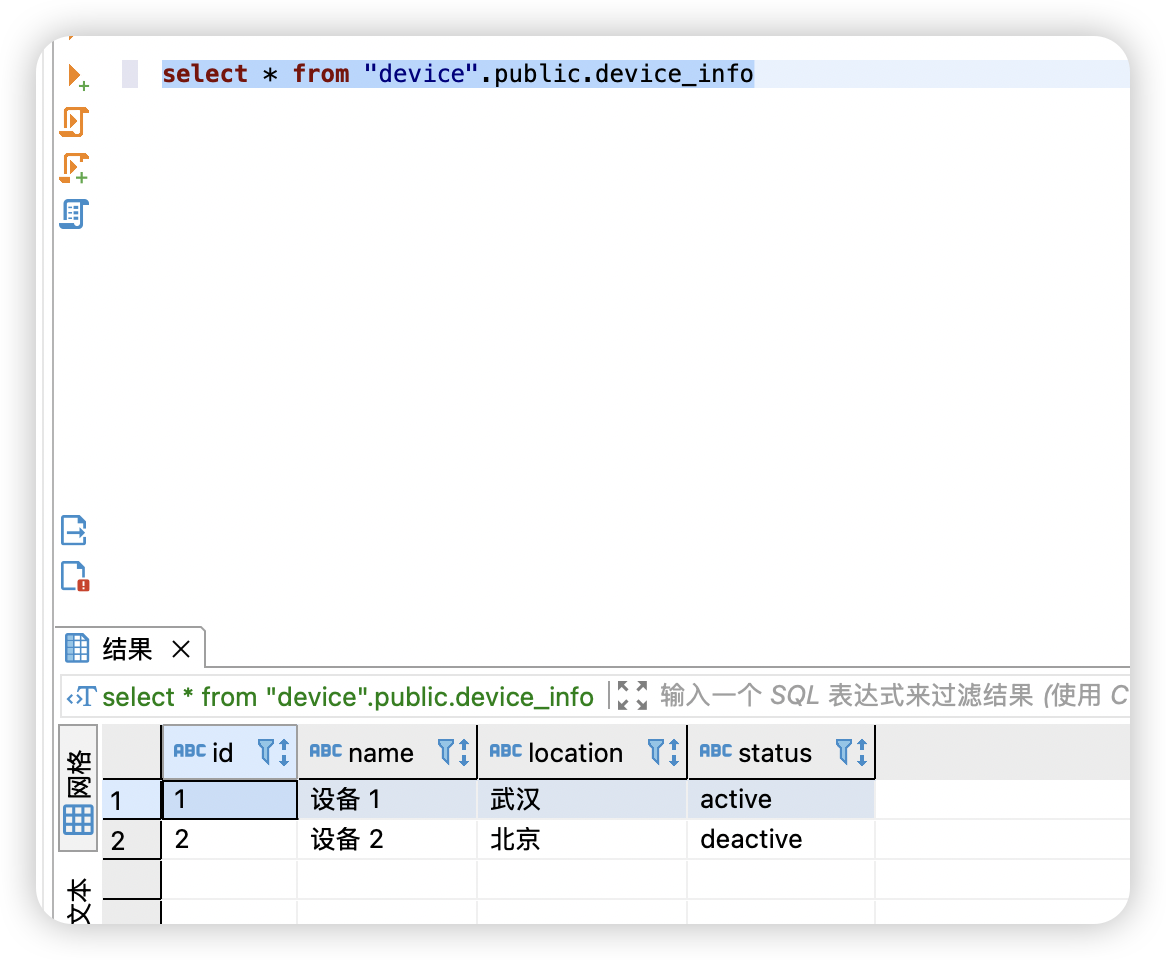Click the grid icon on the 结果 tab
Image resolution: width=1166 pixels, height=960 pixels.
point(76,648)
